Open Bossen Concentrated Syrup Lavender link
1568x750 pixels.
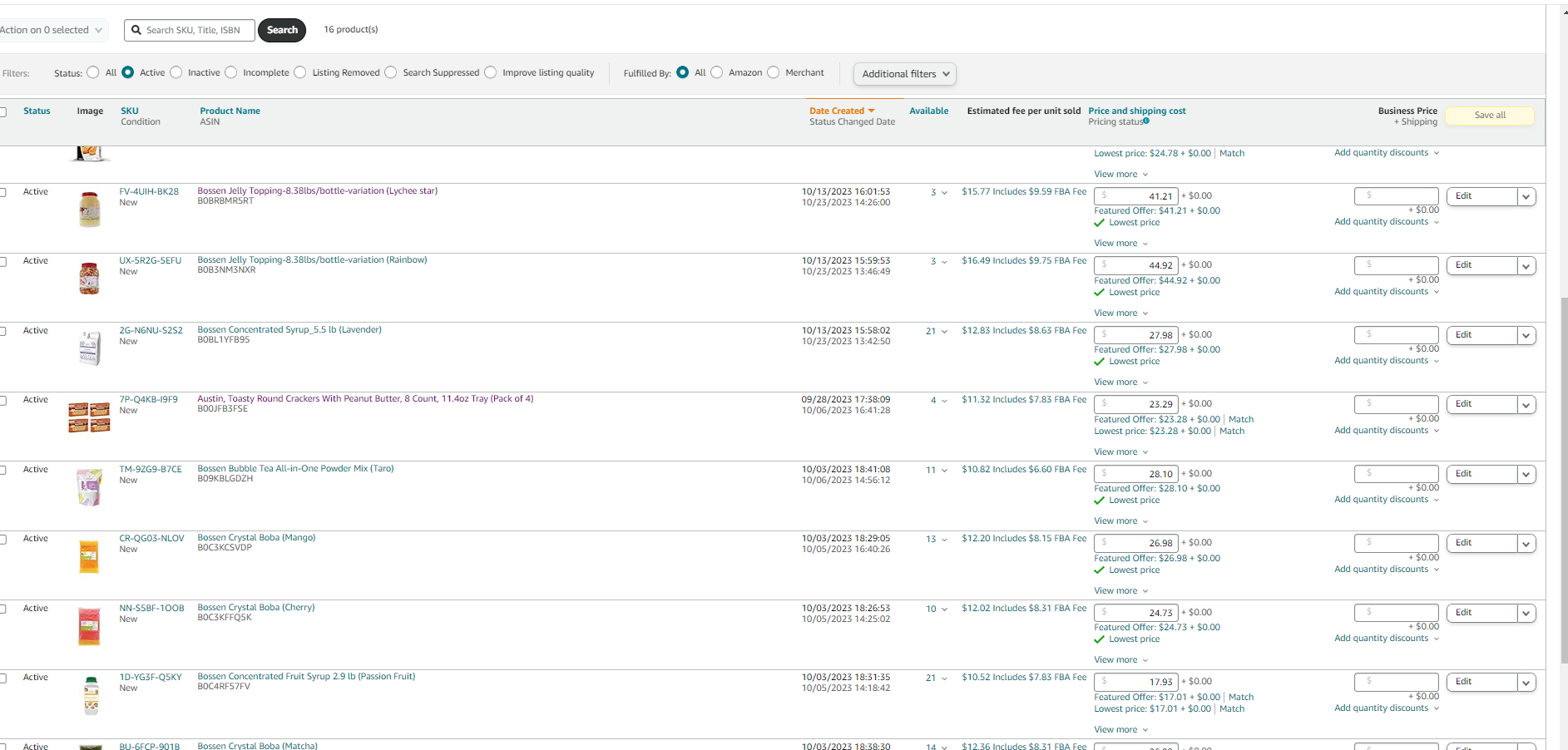[289, 330]
